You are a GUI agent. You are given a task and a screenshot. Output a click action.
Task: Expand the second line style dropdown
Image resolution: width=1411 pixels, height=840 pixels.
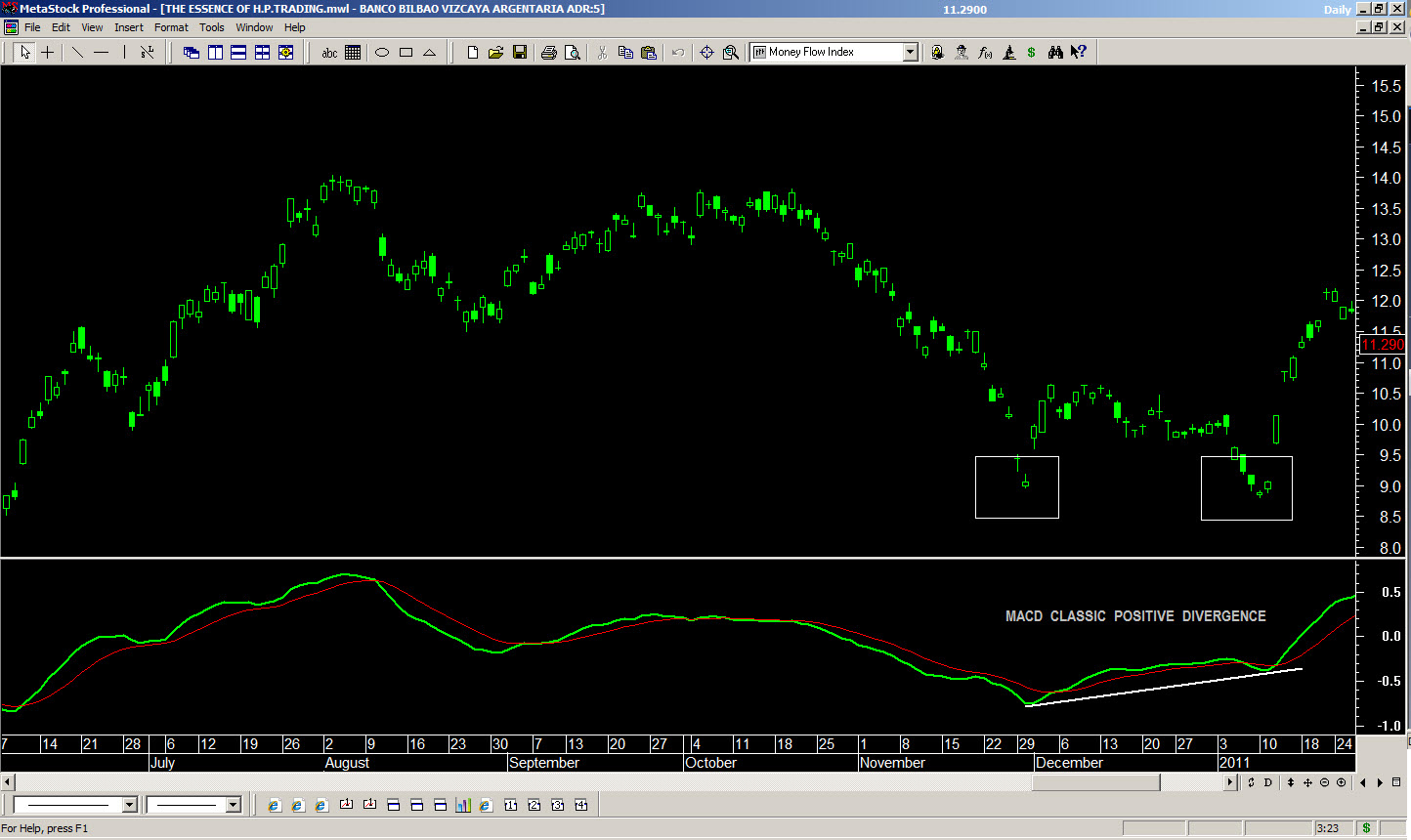coord(233,805)
